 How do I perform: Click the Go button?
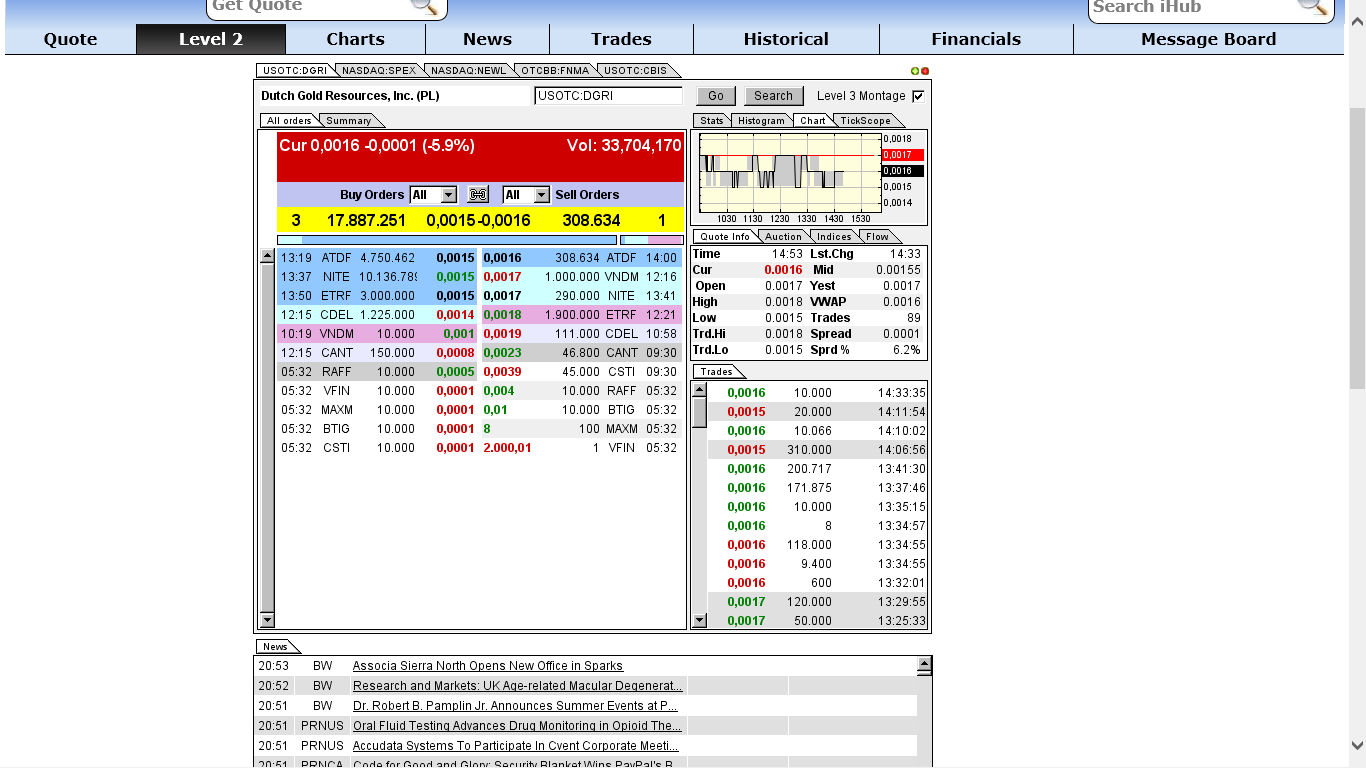click(716, 95)
